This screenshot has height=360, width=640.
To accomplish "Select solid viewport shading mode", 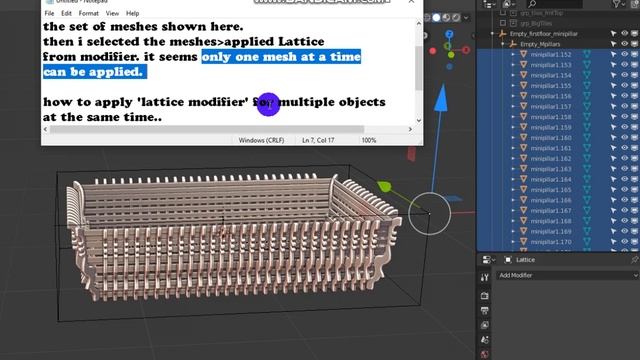I will click(x=436, y=18).
